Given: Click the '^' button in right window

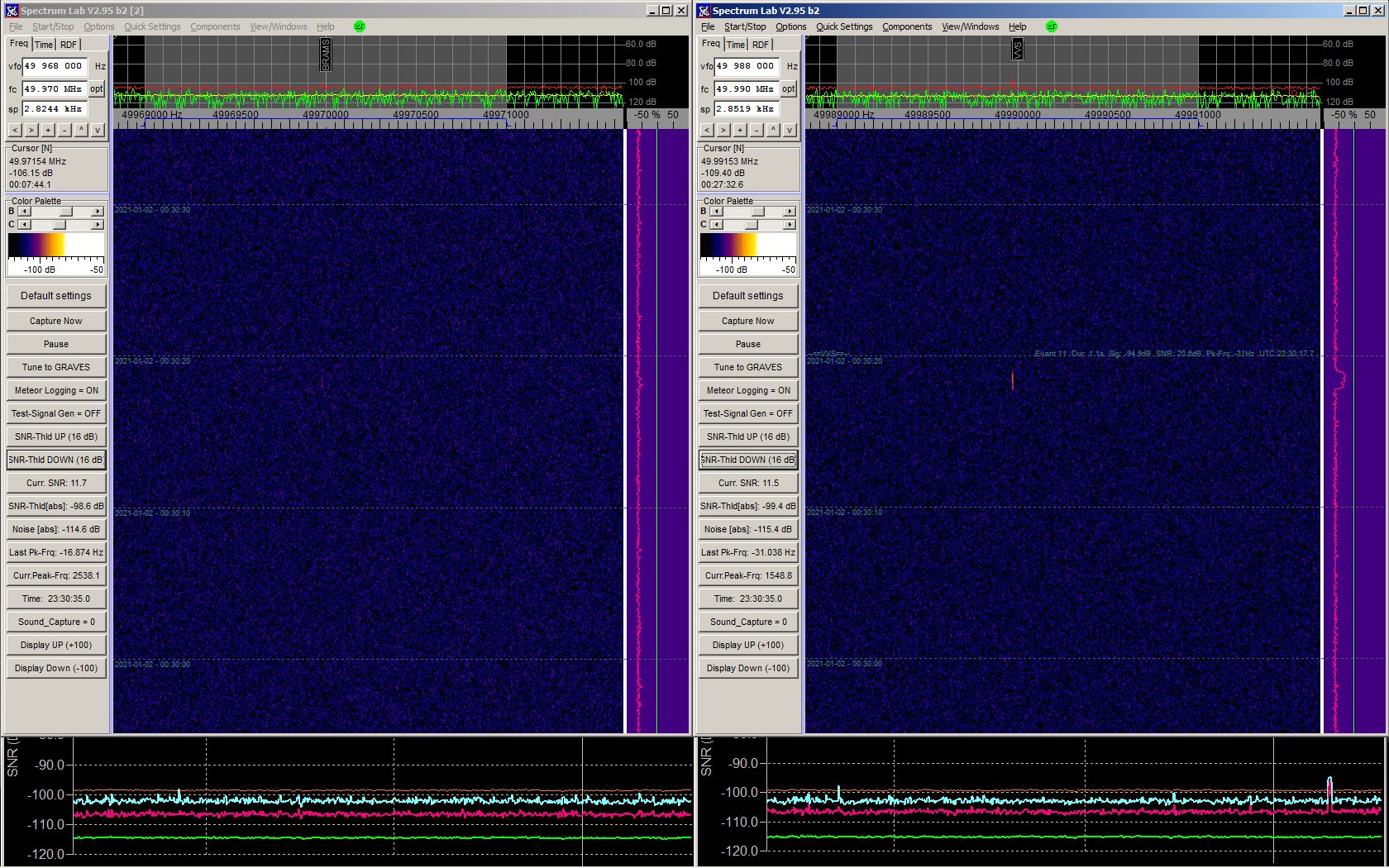Looking at the screenshot, I should (x=773, y=130).
